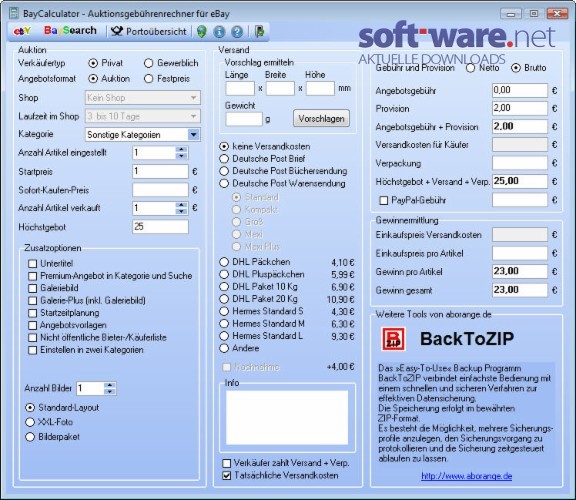Enable Premium-Angebot in Kategorie und Suche
This screenshot has width=576, height=500.
pyautogui.click(x=33, y=276)
